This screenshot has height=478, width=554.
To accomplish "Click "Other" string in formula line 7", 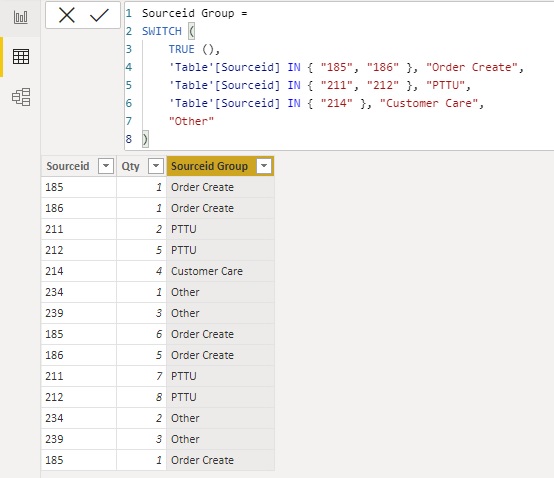I will (x=191, y=121).
